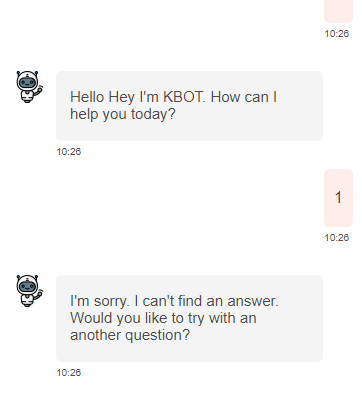Screen dimensions: 362x408
Task: Tap the visor face of the second robot avatar
Action: click(27, 286)
